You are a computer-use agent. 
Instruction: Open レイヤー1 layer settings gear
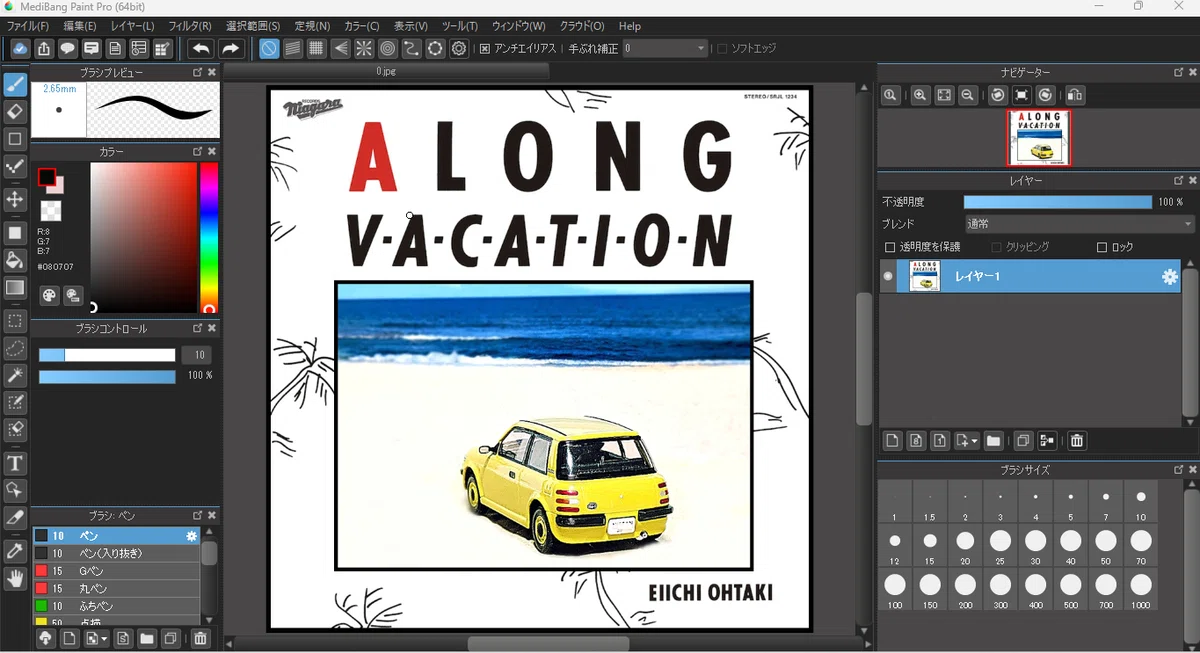[1169, 277]
